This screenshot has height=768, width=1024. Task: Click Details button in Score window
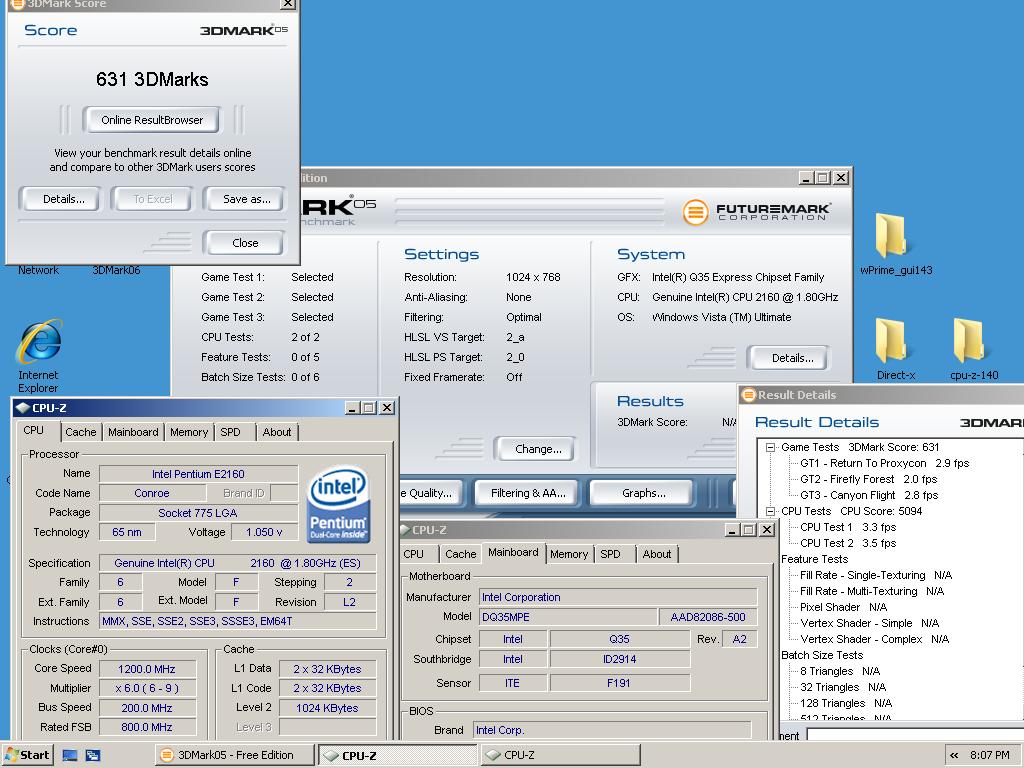point(60,199)
